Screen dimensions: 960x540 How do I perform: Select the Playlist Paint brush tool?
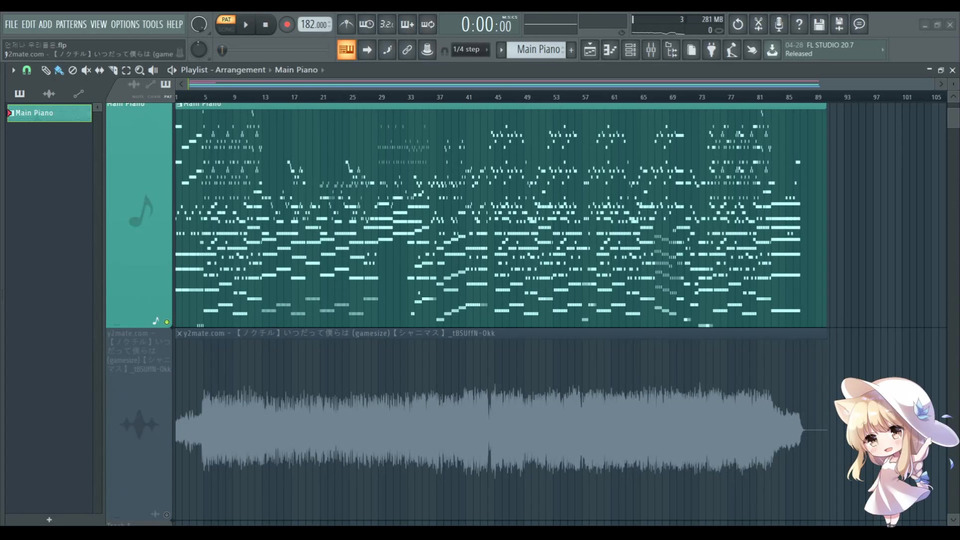point(59,70)
